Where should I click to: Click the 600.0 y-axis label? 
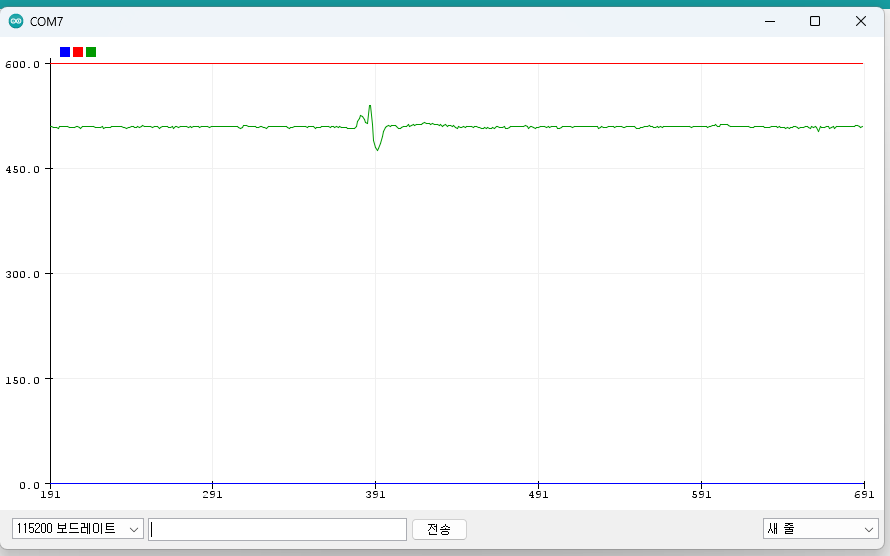click(x=23, y=65)
